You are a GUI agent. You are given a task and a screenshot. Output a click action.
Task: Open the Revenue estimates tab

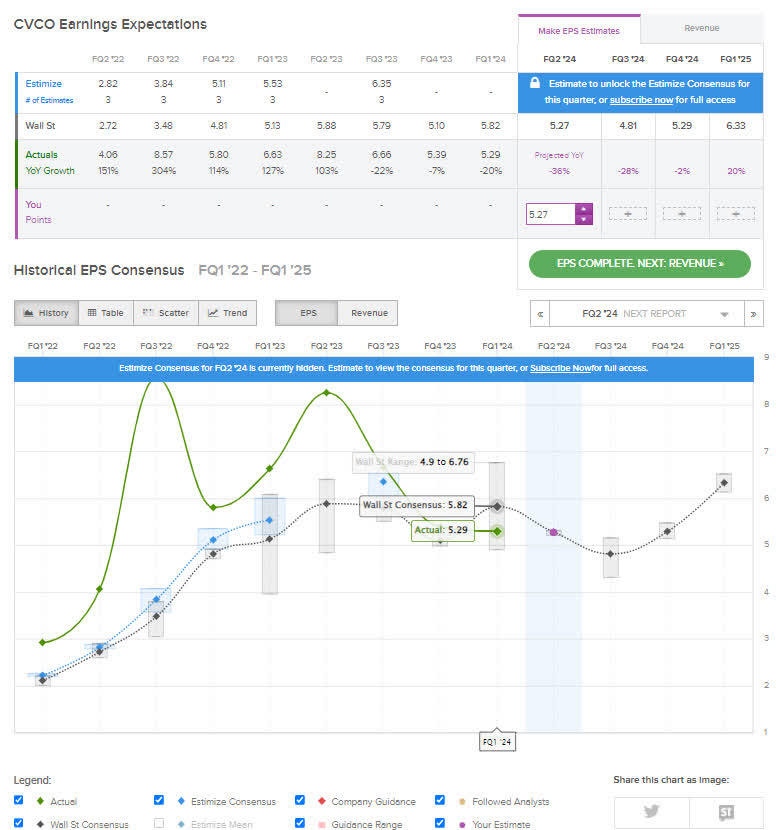click(701, 28)
